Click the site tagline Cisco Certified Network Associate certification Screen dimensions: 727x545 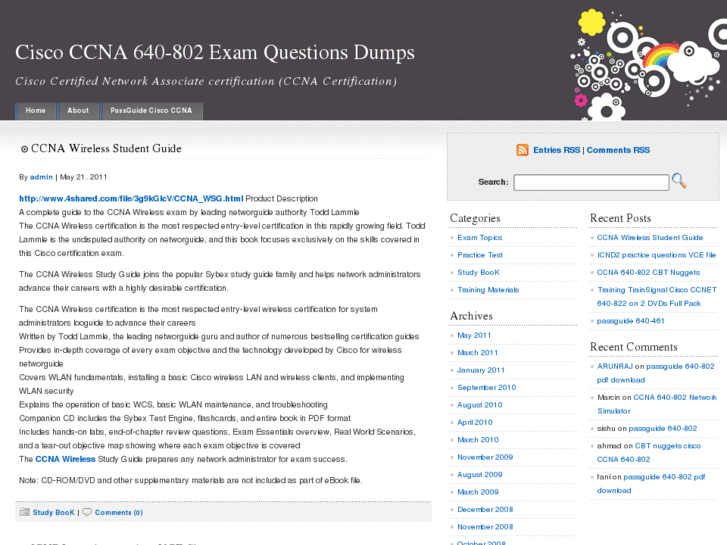[x=206, y=81]
